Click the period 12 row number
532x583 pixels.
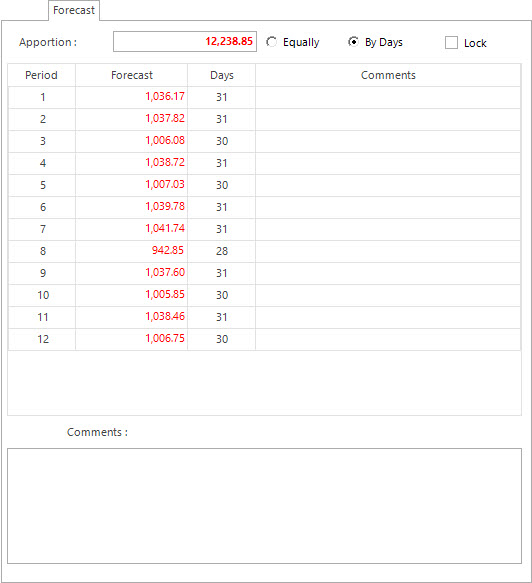pyautogui.click(x=42, y=339)
